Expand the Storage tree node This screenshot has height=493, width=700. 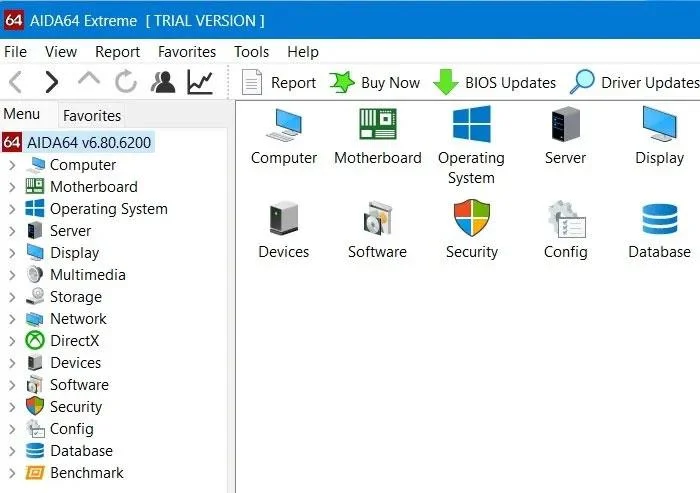[x=12, y=297]
